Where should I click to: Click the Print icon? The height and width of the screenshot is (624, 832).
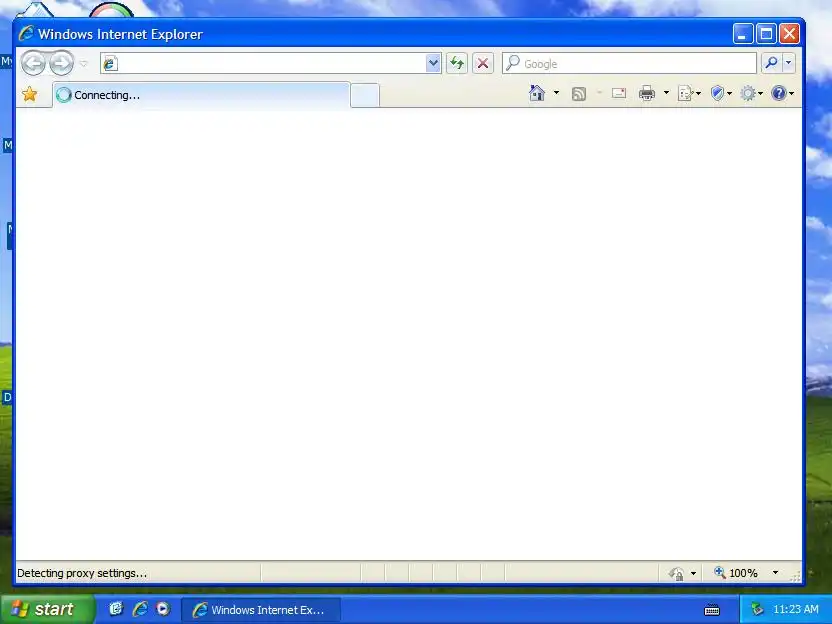(646, 93)
